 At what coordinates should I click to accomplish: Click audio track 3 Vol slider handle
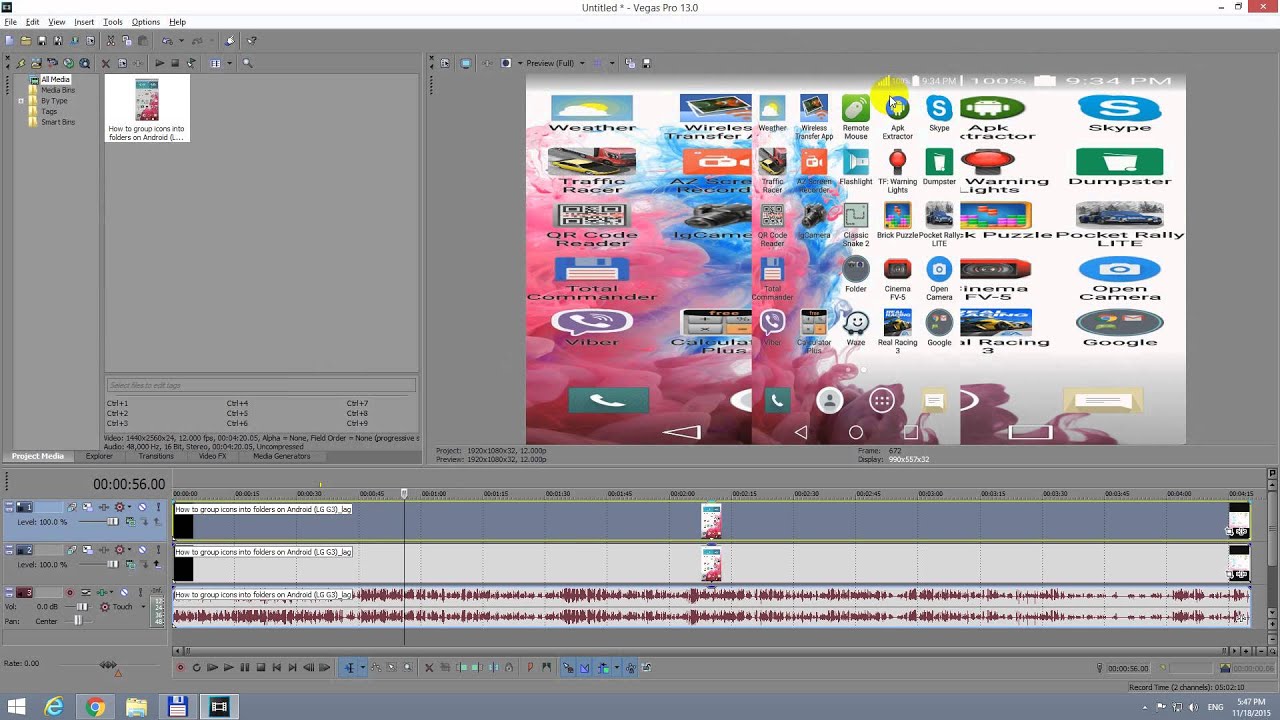click(x=82, y=607)
